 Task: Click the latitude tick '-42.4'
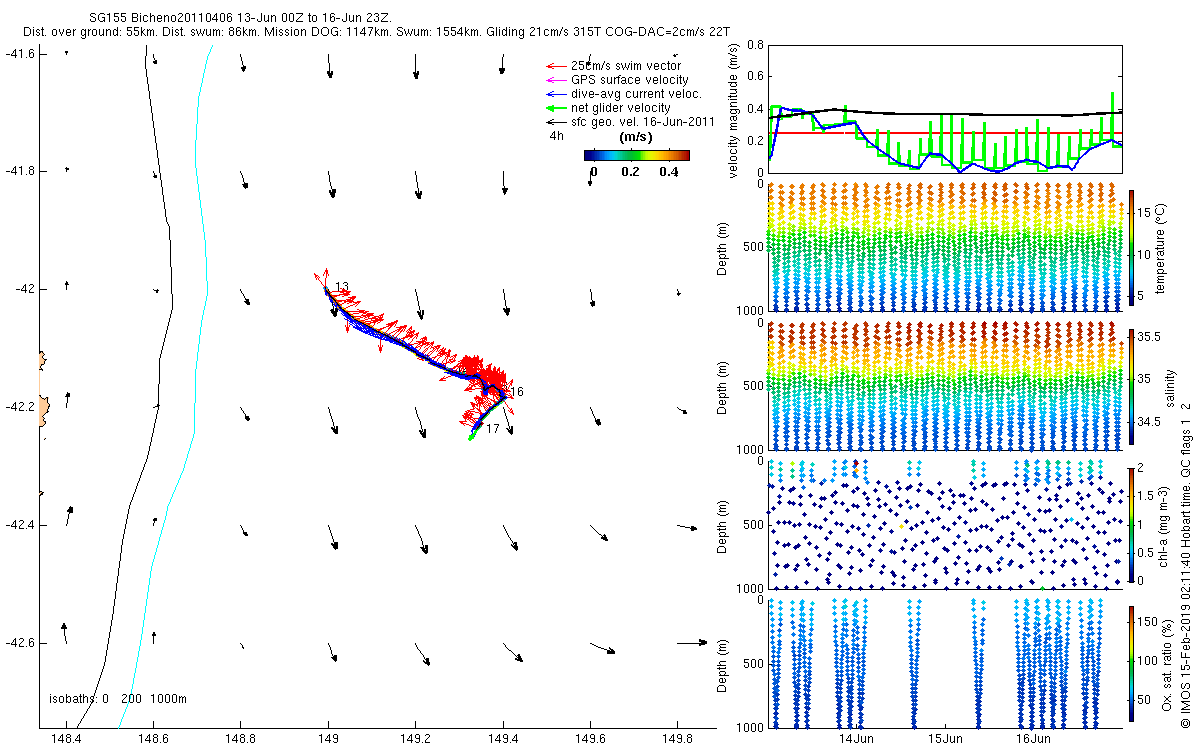[x=20, y=525]
